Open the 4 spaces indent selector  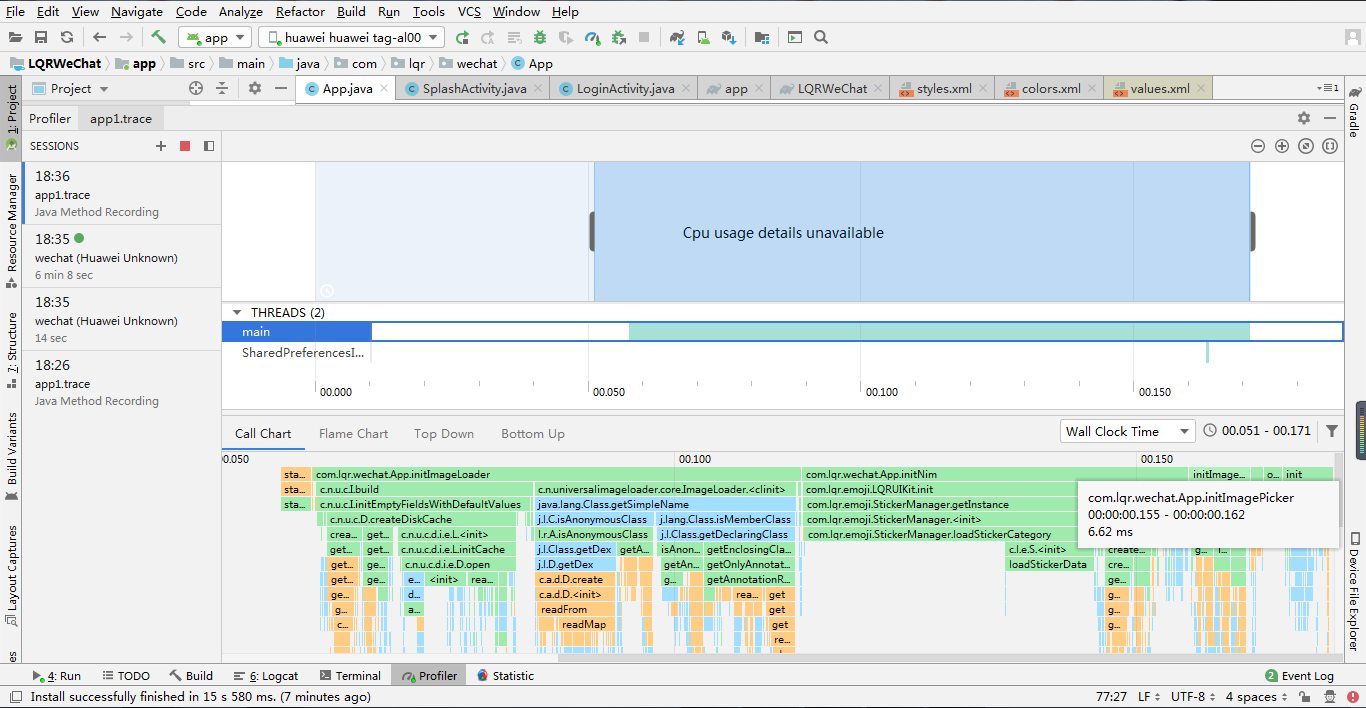point(1256,696)
